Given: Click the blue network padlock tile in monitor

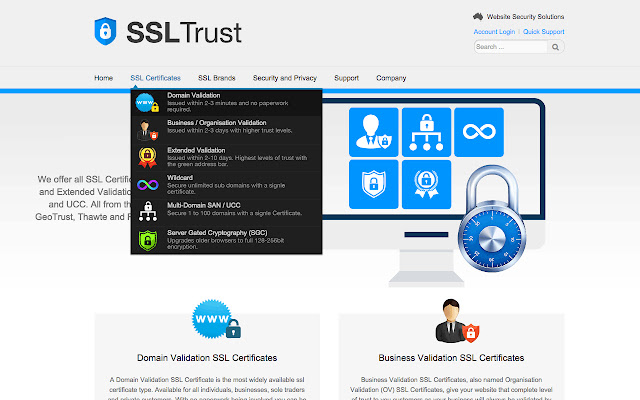Looking at the screenshot, I should (x=427, y=132).
